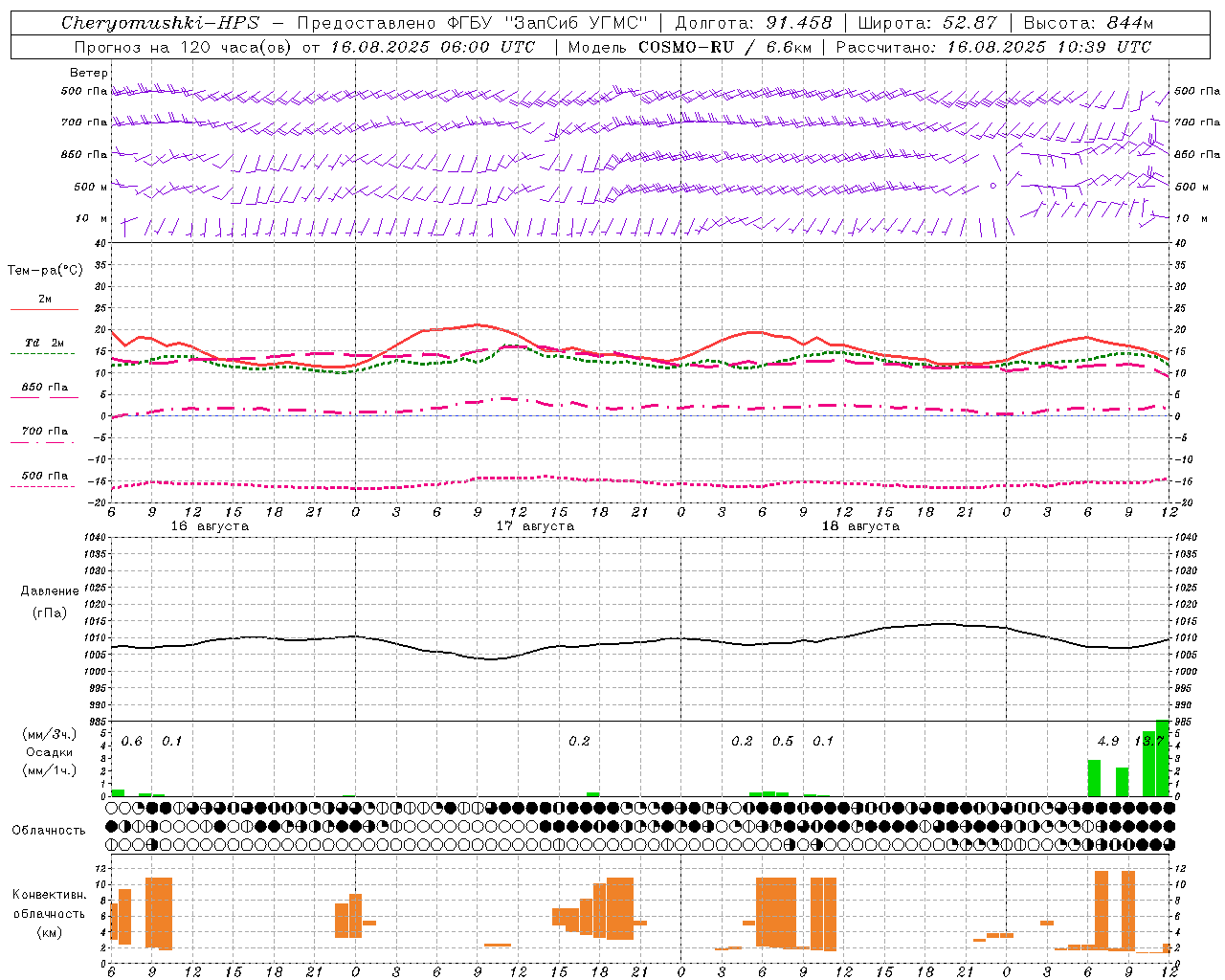Click the 'Td 2м' dew point legend entry
The width and height of the screenshot is (1225, 980).
[x=45, y=343]
